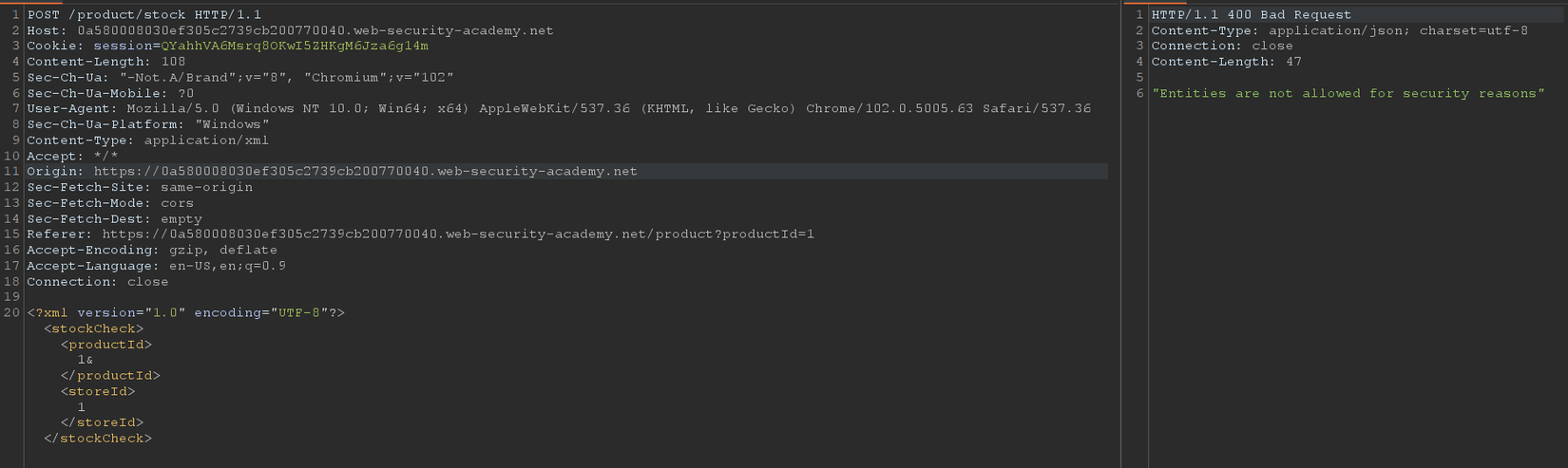The height and width of the screenshot is (468, 1568).
Task: Click the session cookie value
Action: (295, 46)
